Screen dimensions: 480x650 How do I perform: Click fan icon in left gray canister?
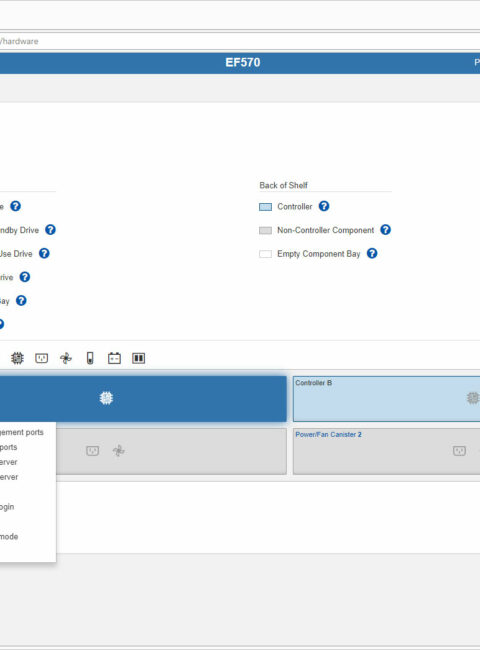(119, 451)
